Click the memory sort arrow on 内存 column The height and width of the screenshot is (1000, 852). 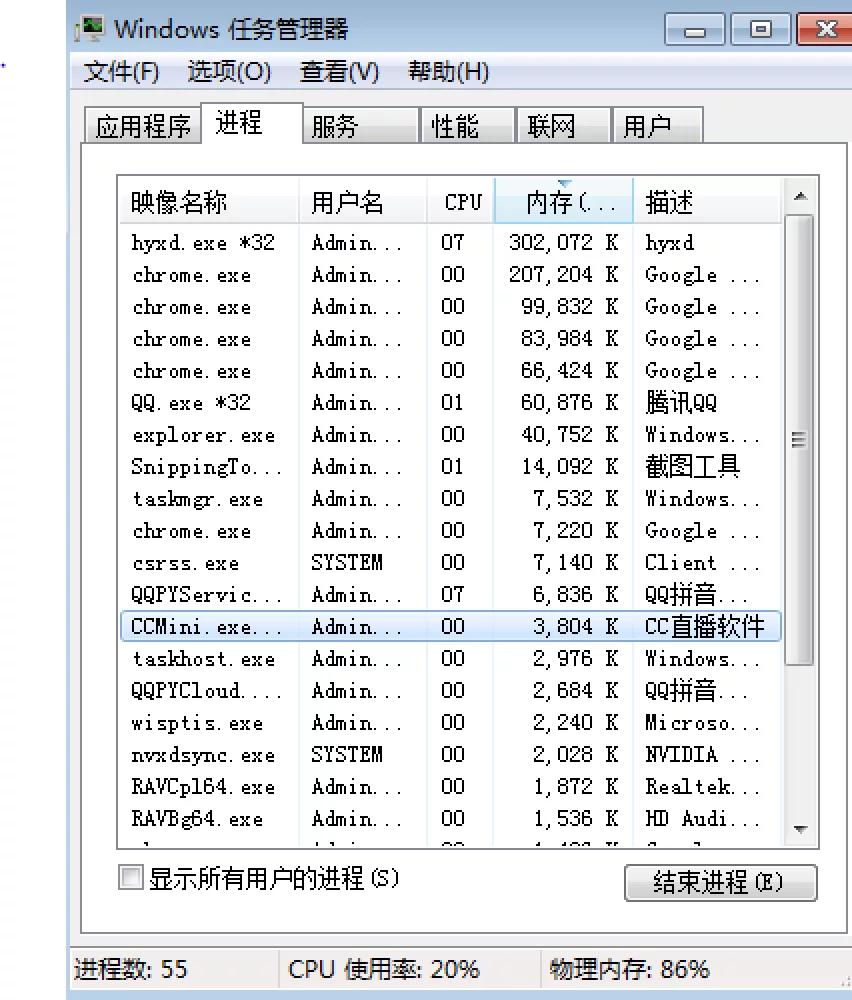click(563, 183)
